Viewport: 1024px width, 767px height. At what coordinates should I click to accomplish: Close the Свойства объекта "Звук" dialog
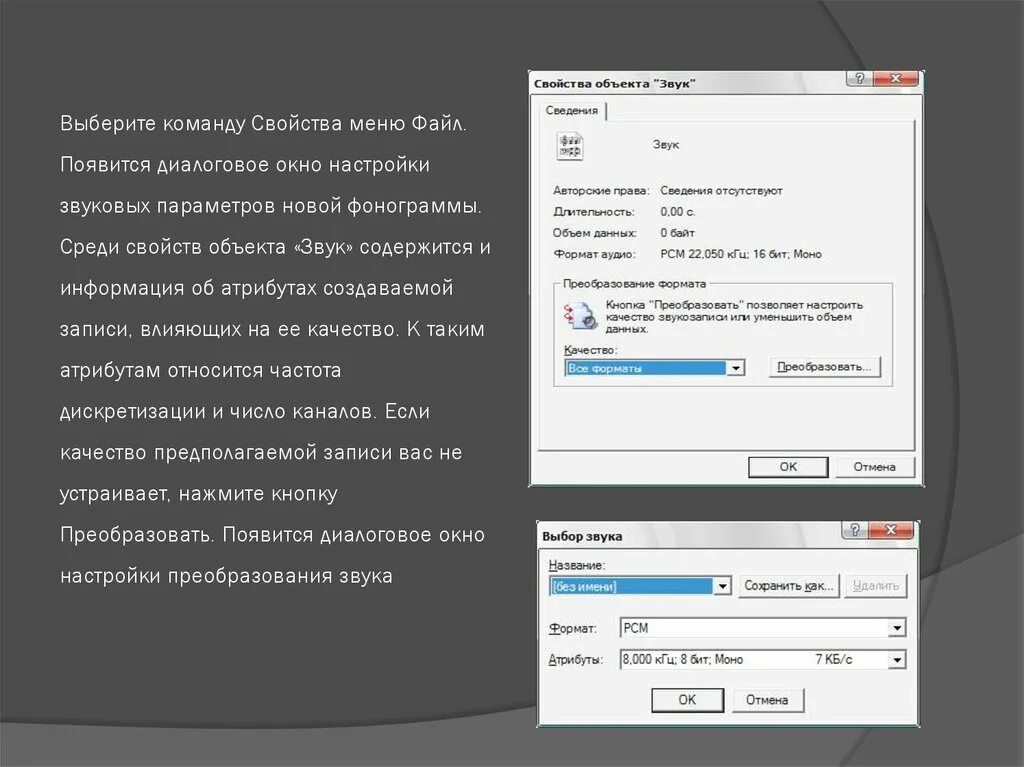[x=895, y=78]
